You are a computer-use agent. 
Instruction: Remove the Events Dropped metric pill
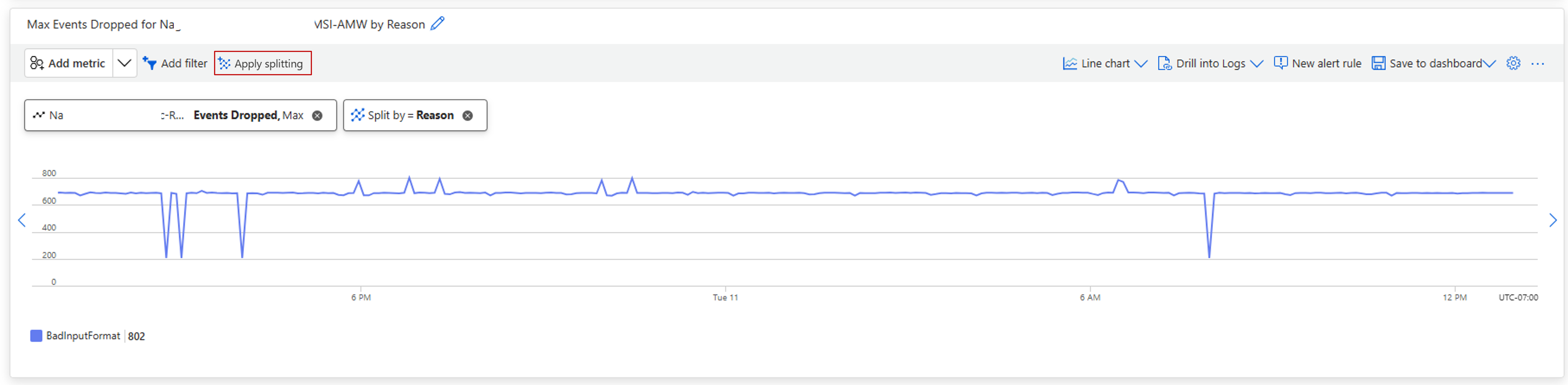click(x=317, y=115)
